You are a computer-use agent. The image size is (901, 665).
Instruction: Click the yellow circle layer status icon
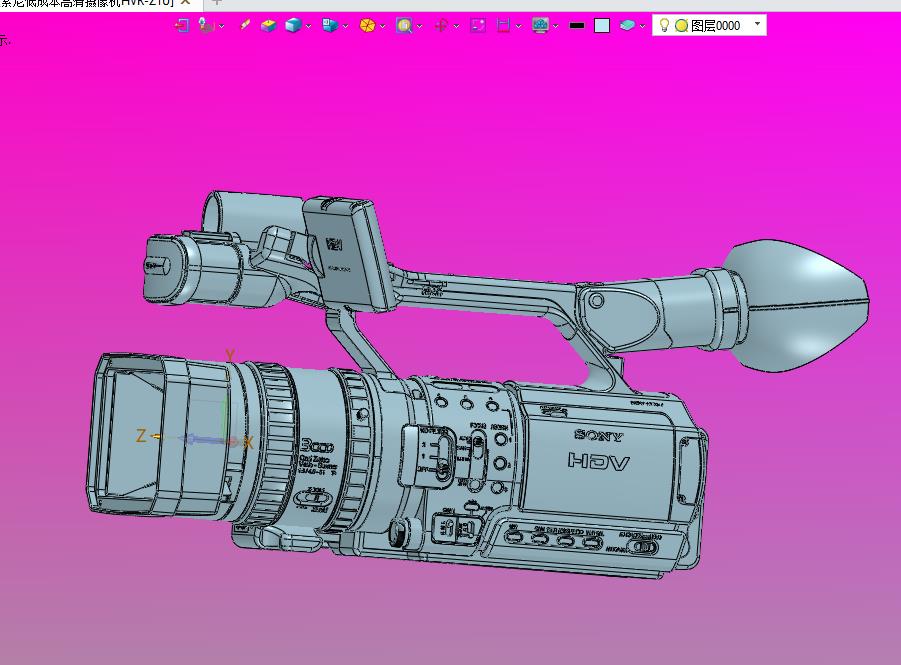(681, 25)
